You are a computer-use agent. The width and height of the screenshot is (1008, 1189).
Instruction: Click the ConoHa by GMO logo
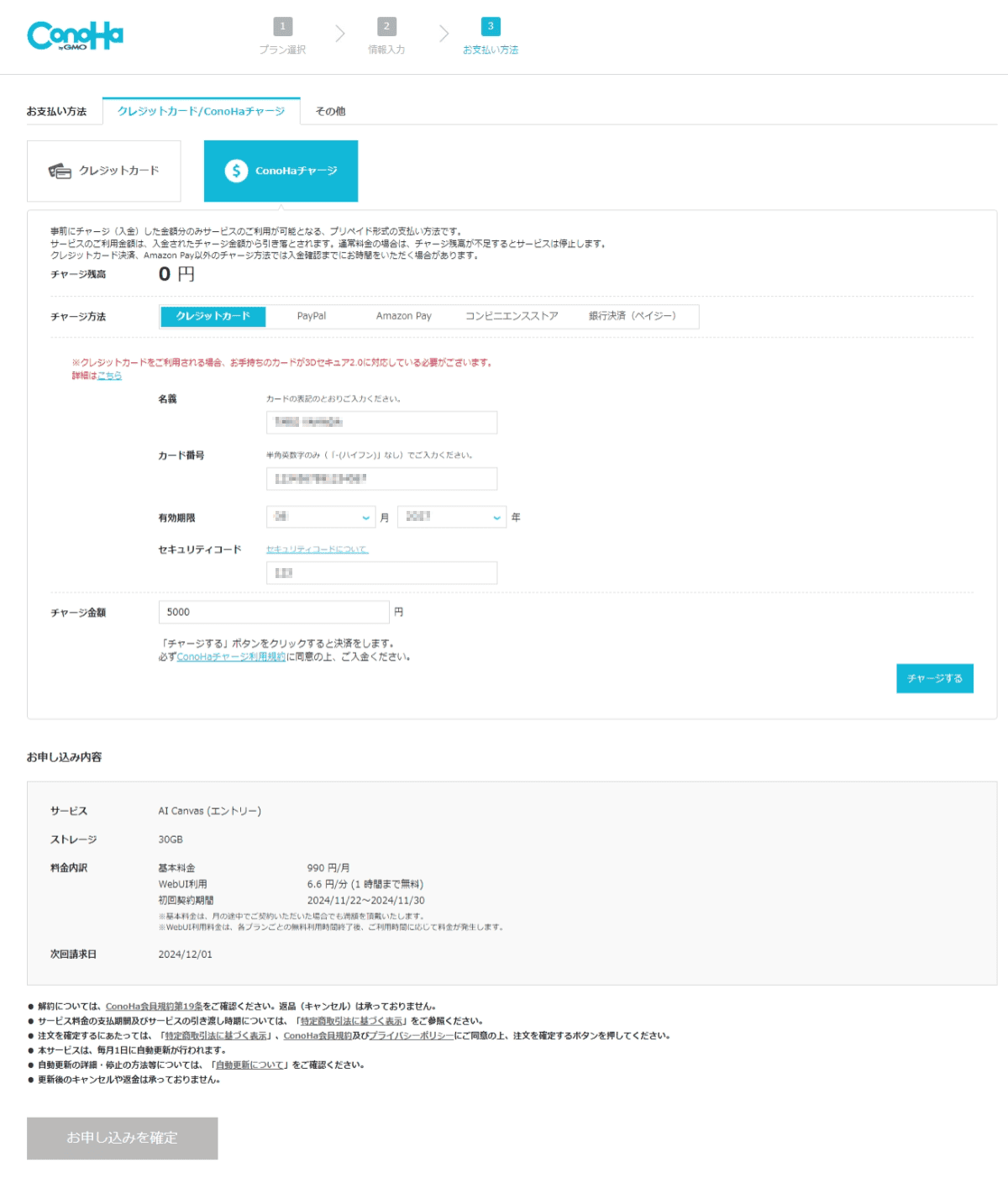click(x=75, y=35)
